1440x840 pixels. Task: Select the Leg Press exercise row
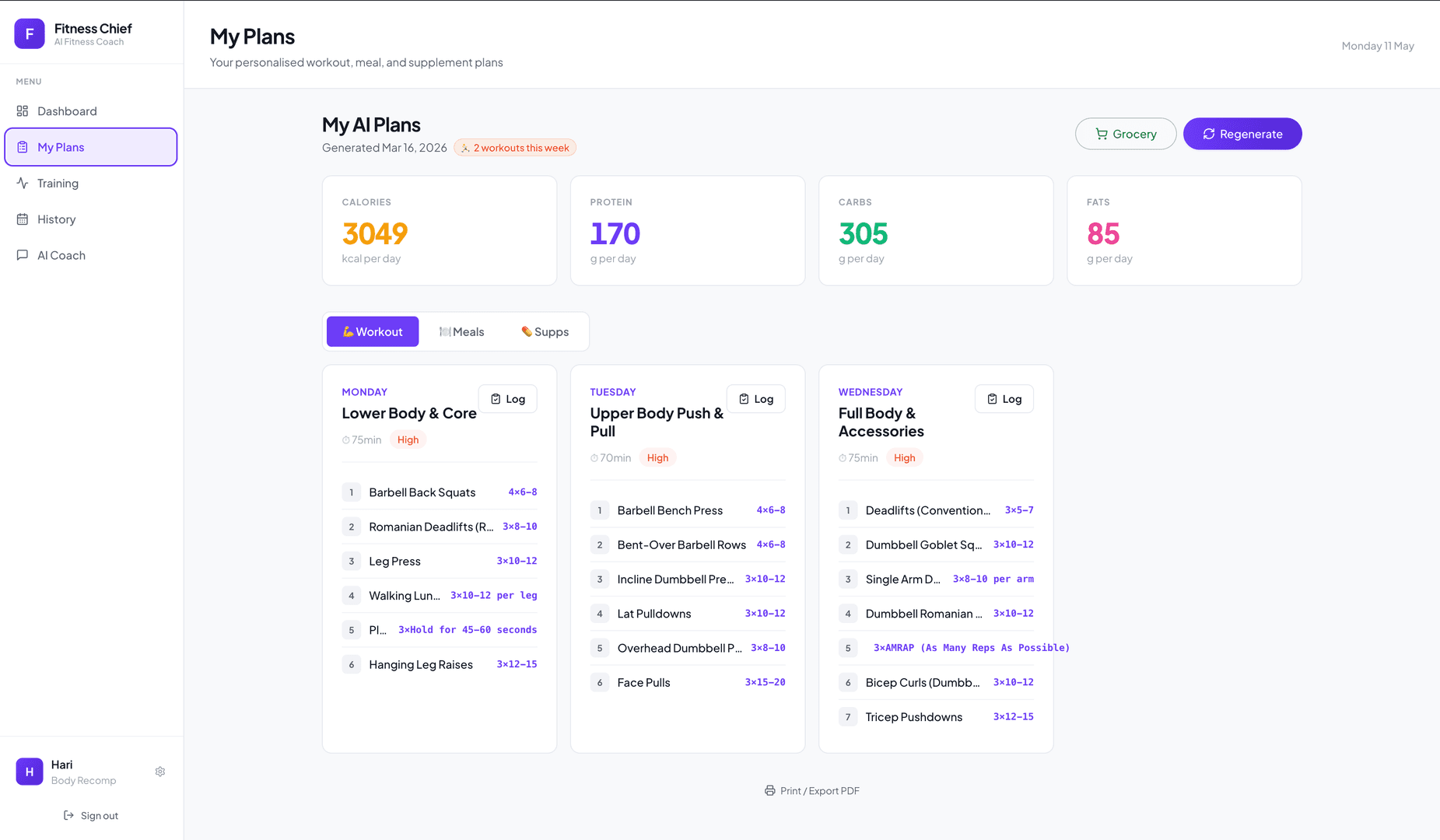pyautogui.click(x=440, y=561)
